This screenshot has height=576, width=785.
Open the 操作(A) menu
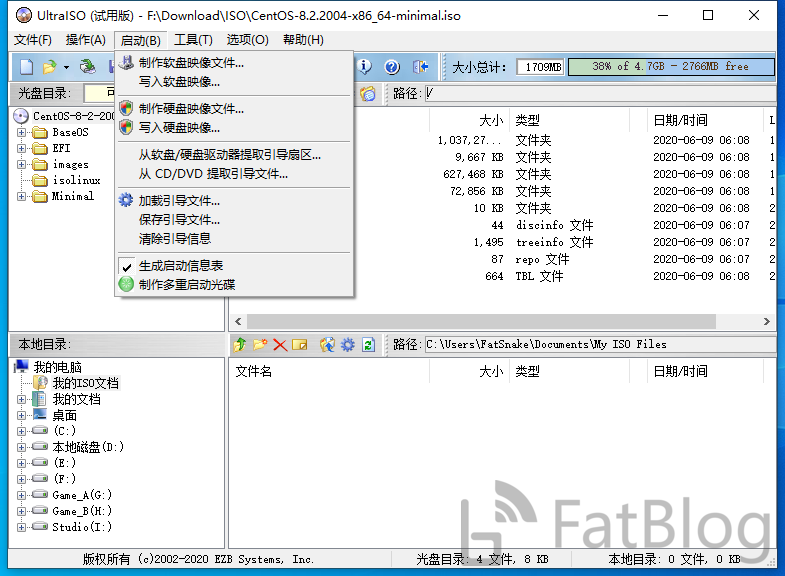tap(86, 40)
